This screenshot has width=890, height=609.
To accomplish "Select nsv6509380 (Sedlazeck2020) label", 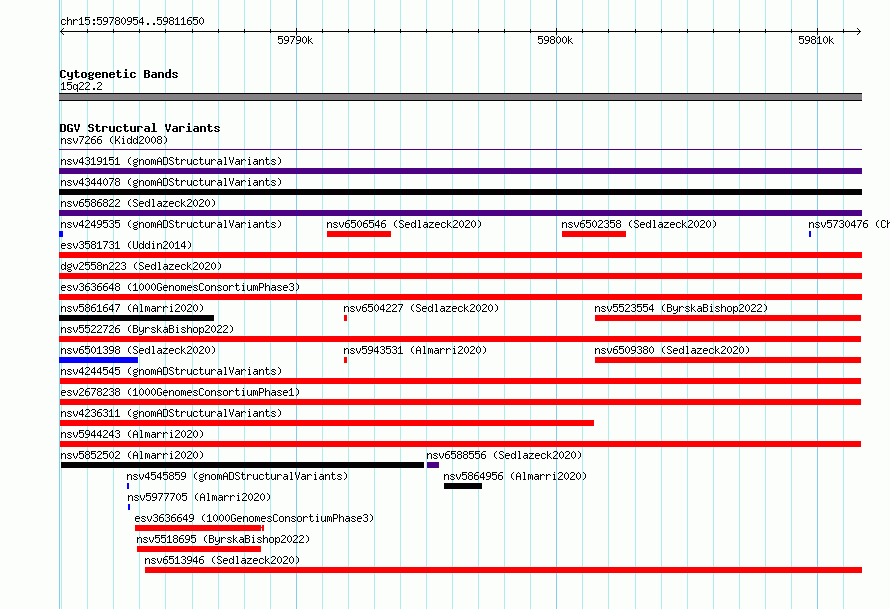I will point(672,350).
